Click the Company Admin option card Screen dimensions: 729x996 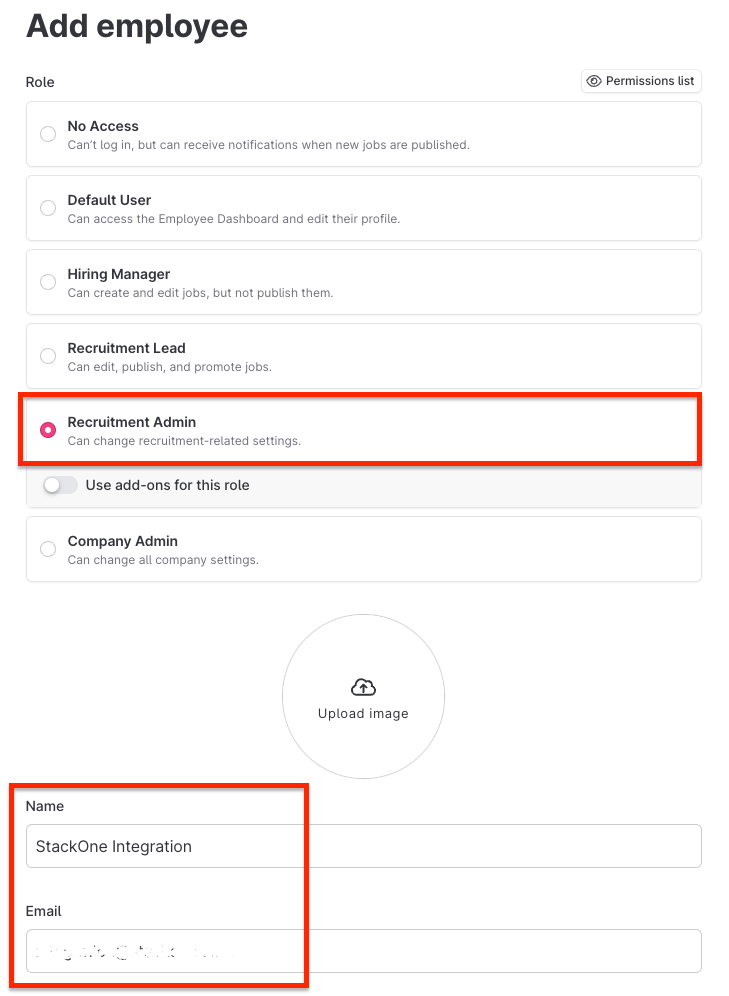[x=363, y=549]
